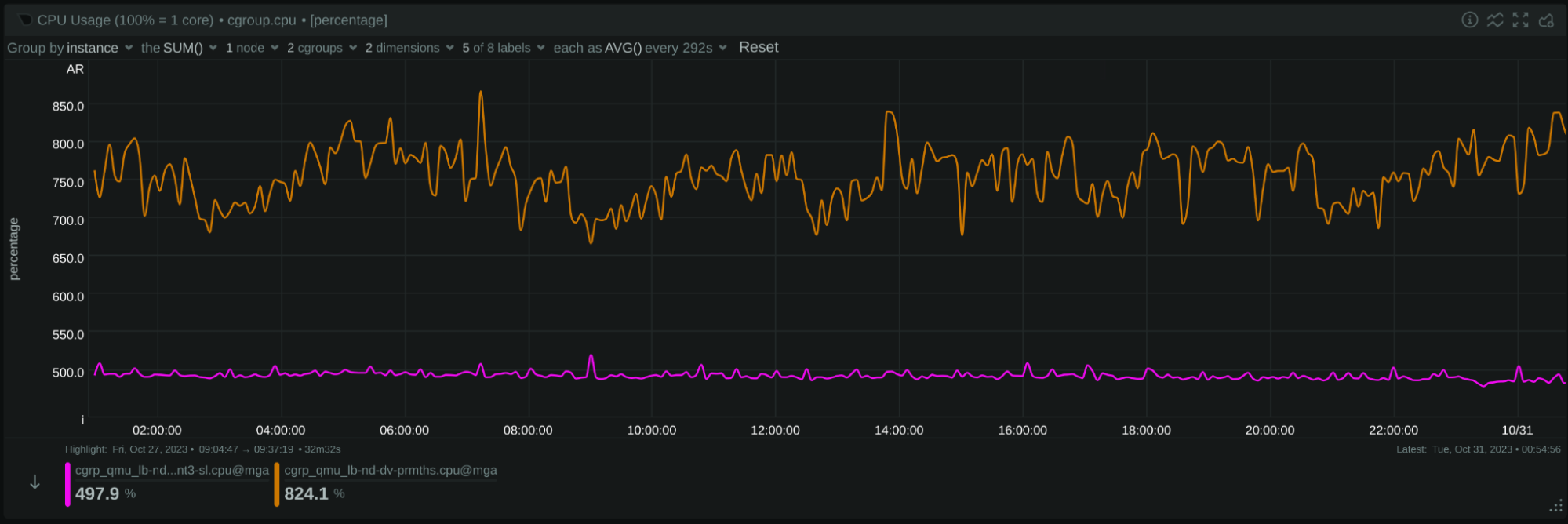Viewport: 1568px width, 524px height.
Task: Expand chart to fullscreen
Action: pos(1520,20)
